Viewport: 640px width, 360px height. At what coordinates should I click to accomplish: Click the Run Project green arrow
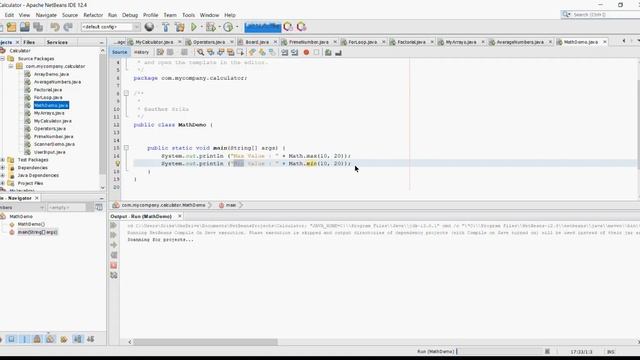pos(194,27)
